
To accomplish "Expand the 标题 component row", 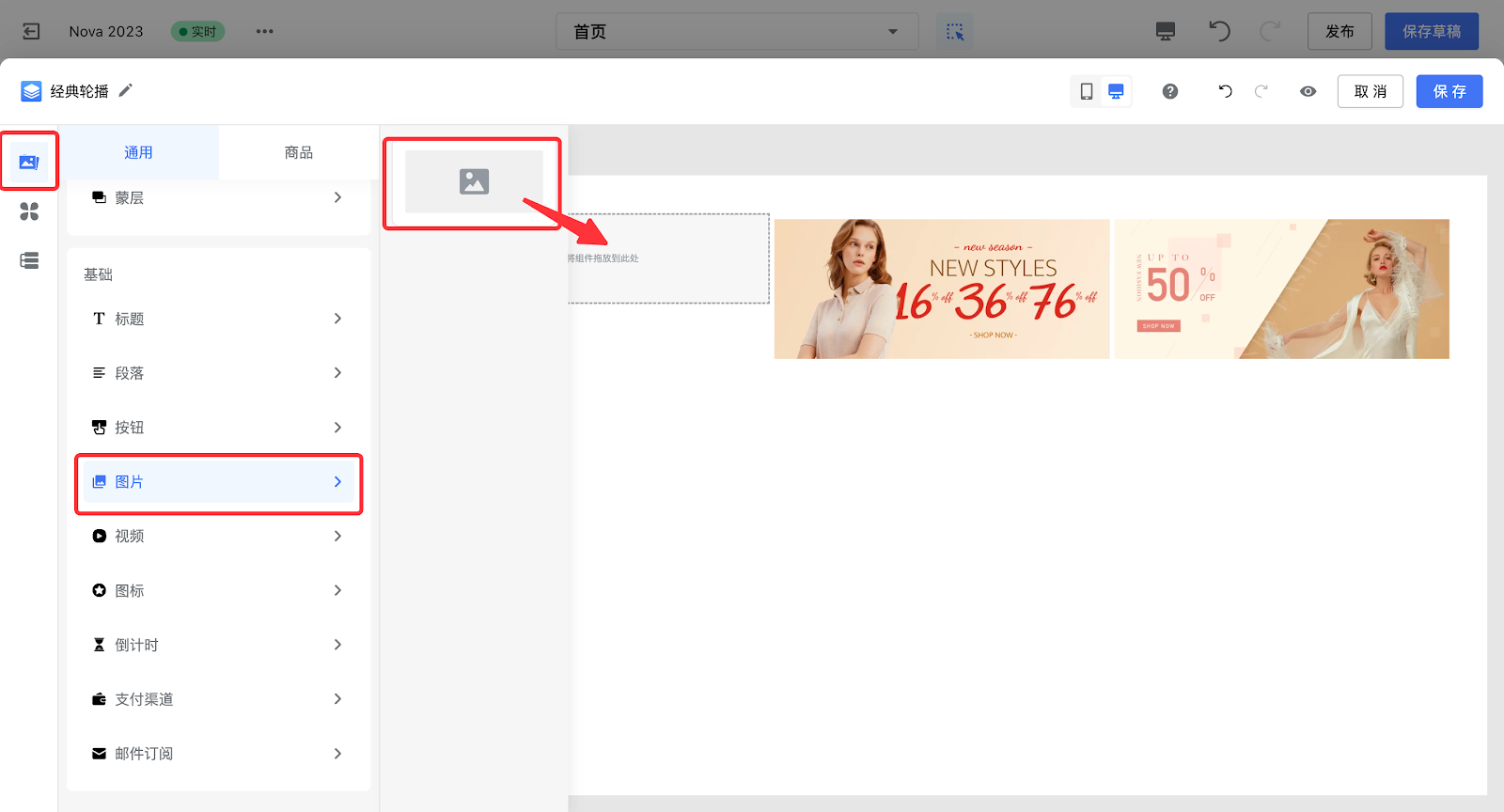I will click(218, 319).
